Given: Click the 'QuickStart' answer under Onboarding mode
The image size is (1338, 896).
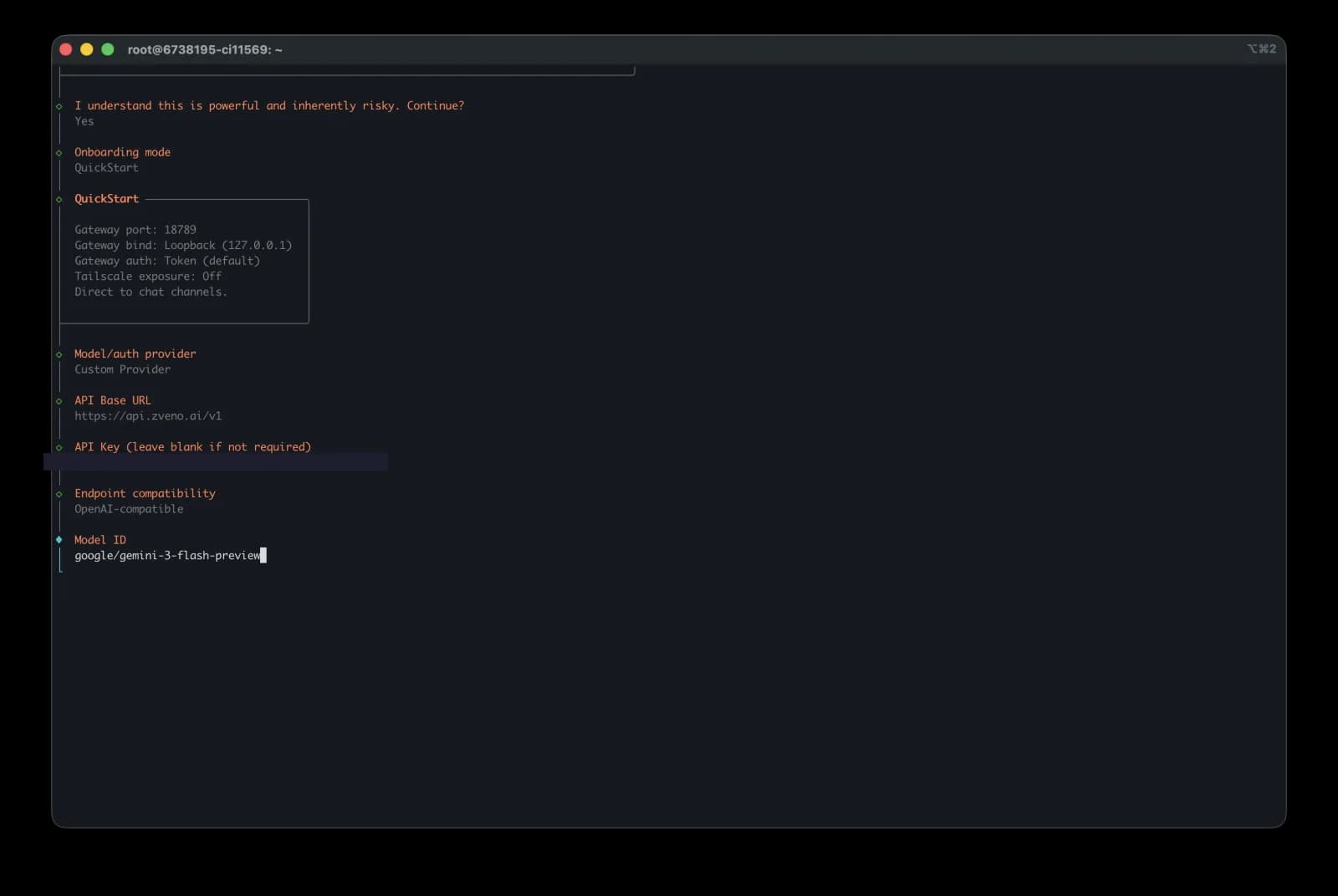Looking at the screenshot, I should click(106, 168).
